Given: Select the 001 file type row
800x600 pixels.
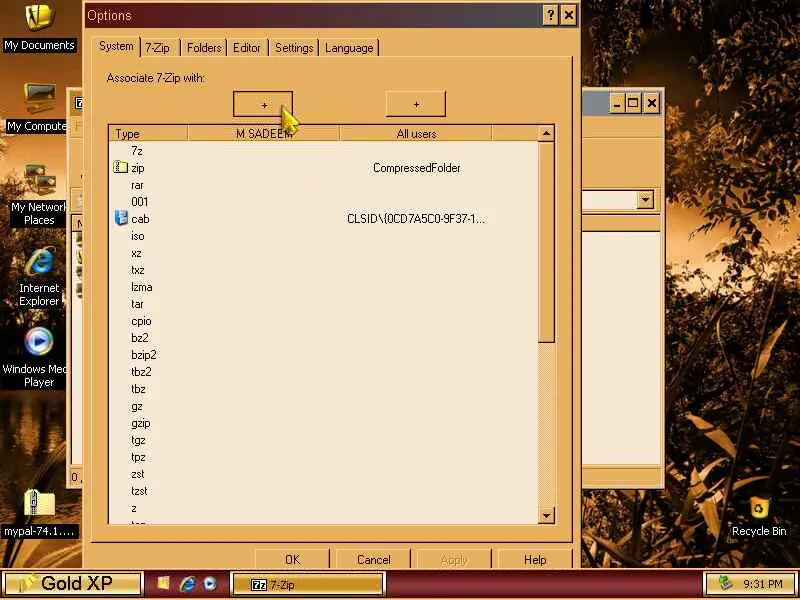Looking at the screenshot, I should coord(323,202).
